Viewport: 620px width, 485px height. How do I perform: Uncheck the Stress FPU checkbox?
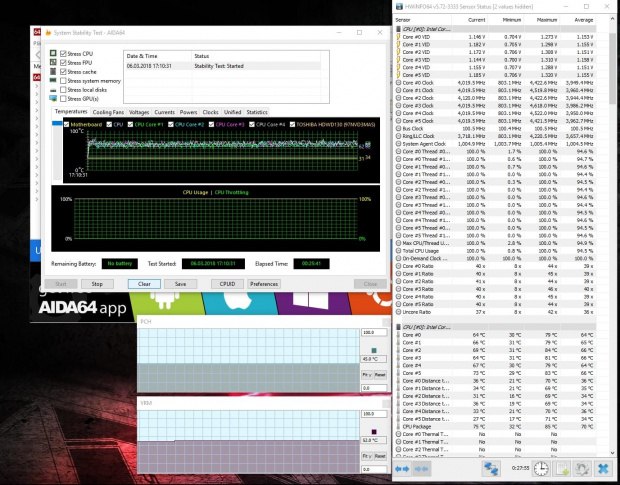tap(63, 62)
